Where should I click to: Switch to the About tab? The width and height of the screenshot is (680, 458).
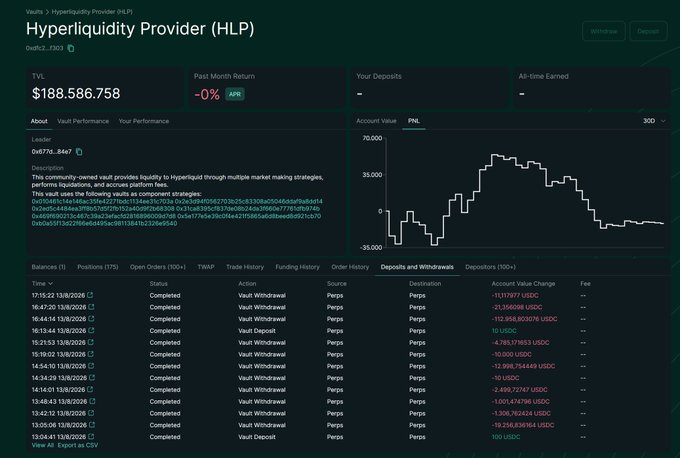point(39,121)
